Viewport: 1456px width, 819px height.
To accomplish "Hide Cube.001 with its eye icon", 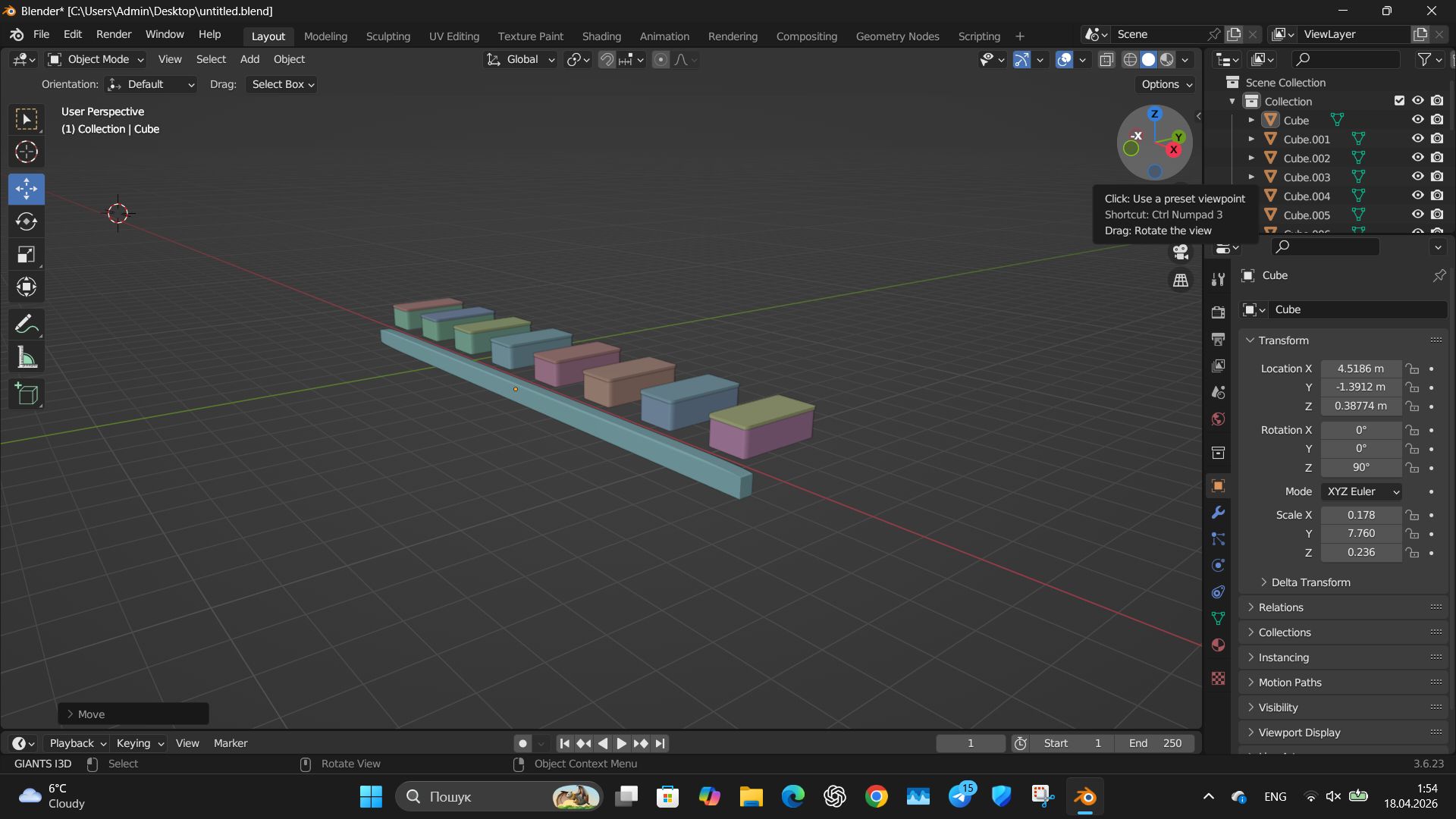I will (x=1417, y=139).
